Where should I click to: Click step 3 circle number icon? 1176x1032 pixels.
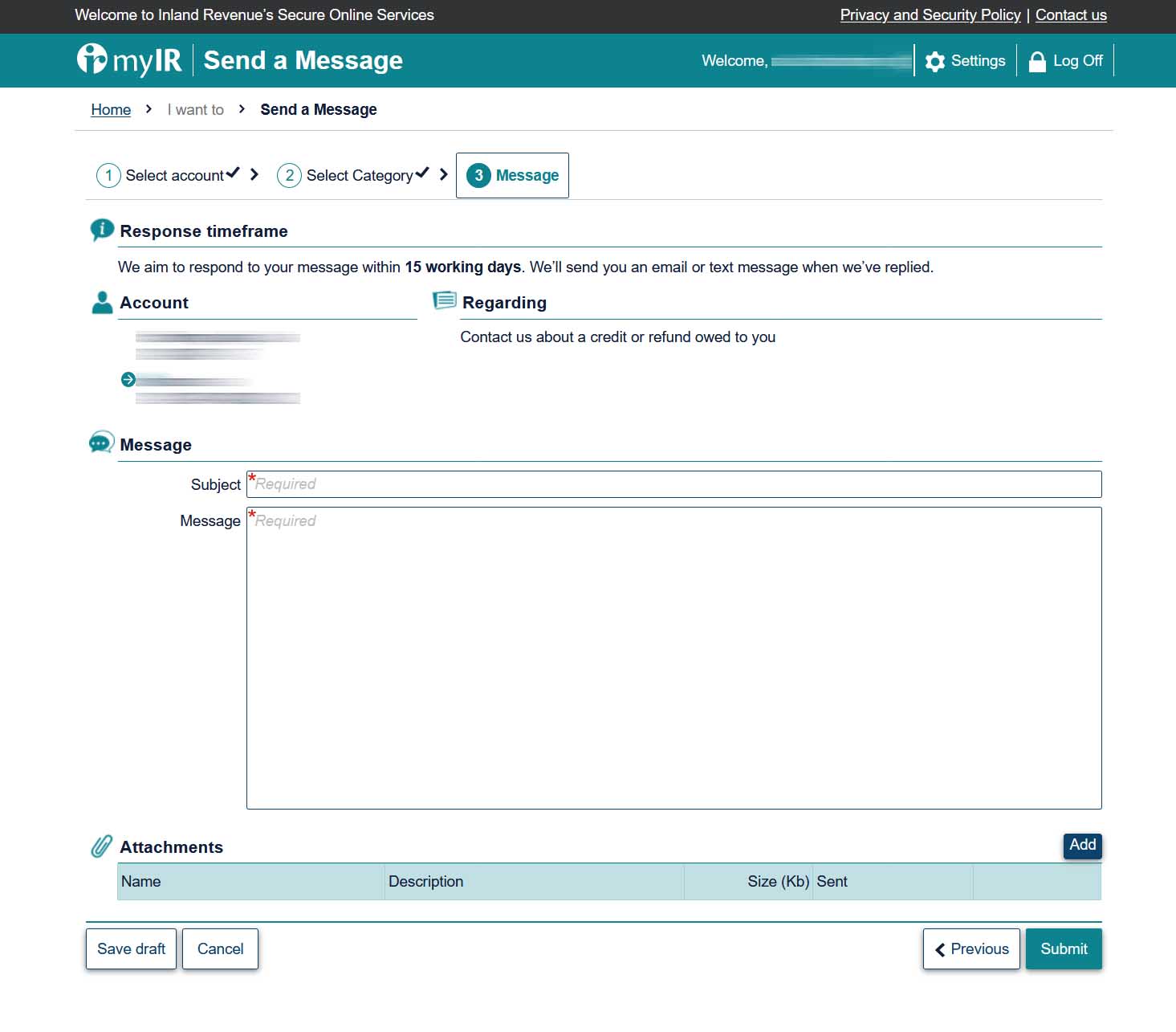[478, 175]
